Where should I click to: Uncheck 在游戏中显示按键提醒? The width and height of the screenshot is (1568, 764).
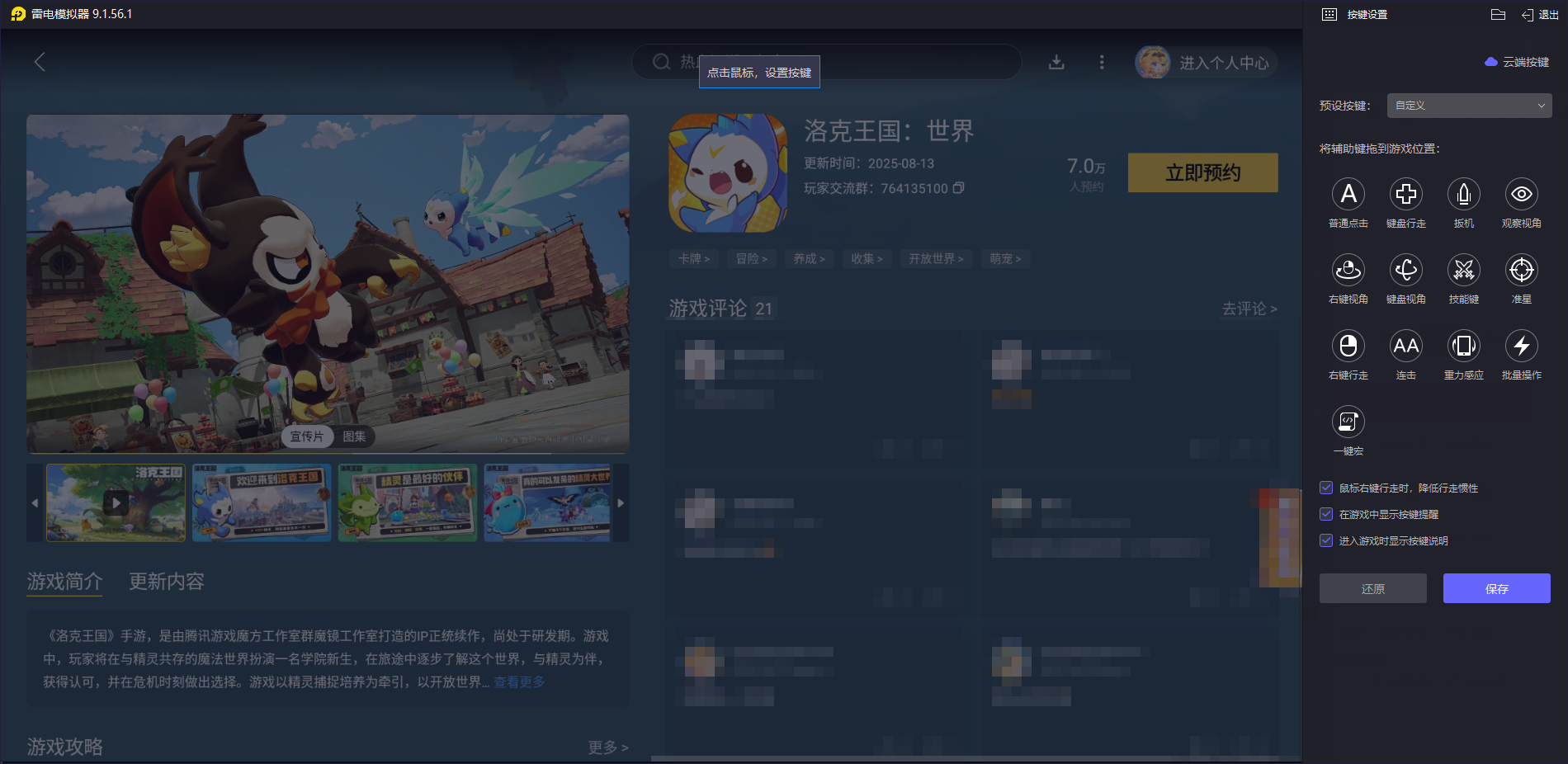[1326, 514]
